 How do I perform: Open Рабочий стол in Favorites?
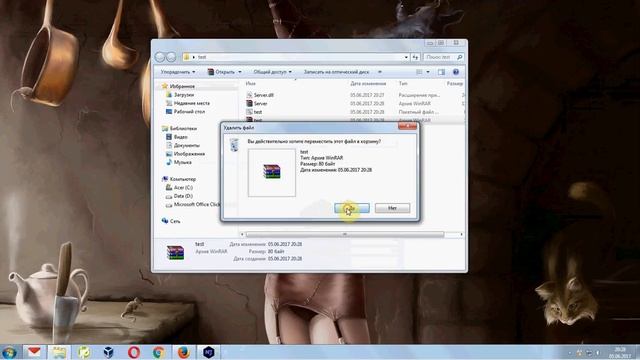coord(189,111)
